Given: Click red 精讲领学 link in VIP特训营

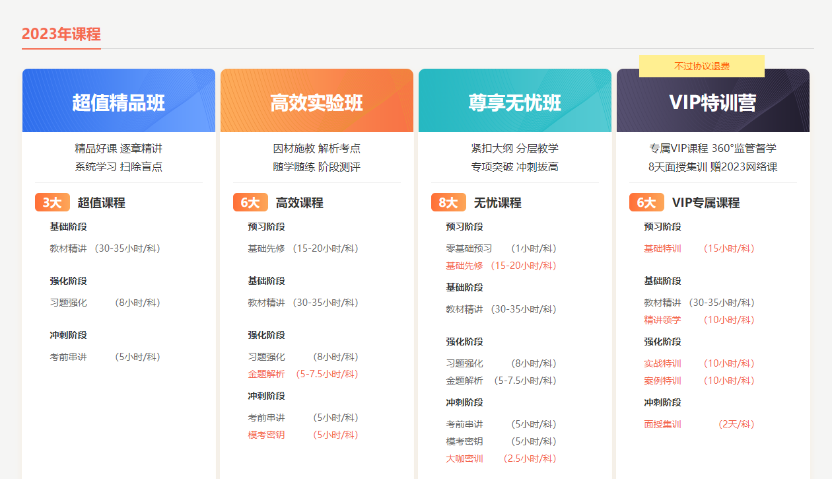Looking at the screenshot, I should [662, 320].
